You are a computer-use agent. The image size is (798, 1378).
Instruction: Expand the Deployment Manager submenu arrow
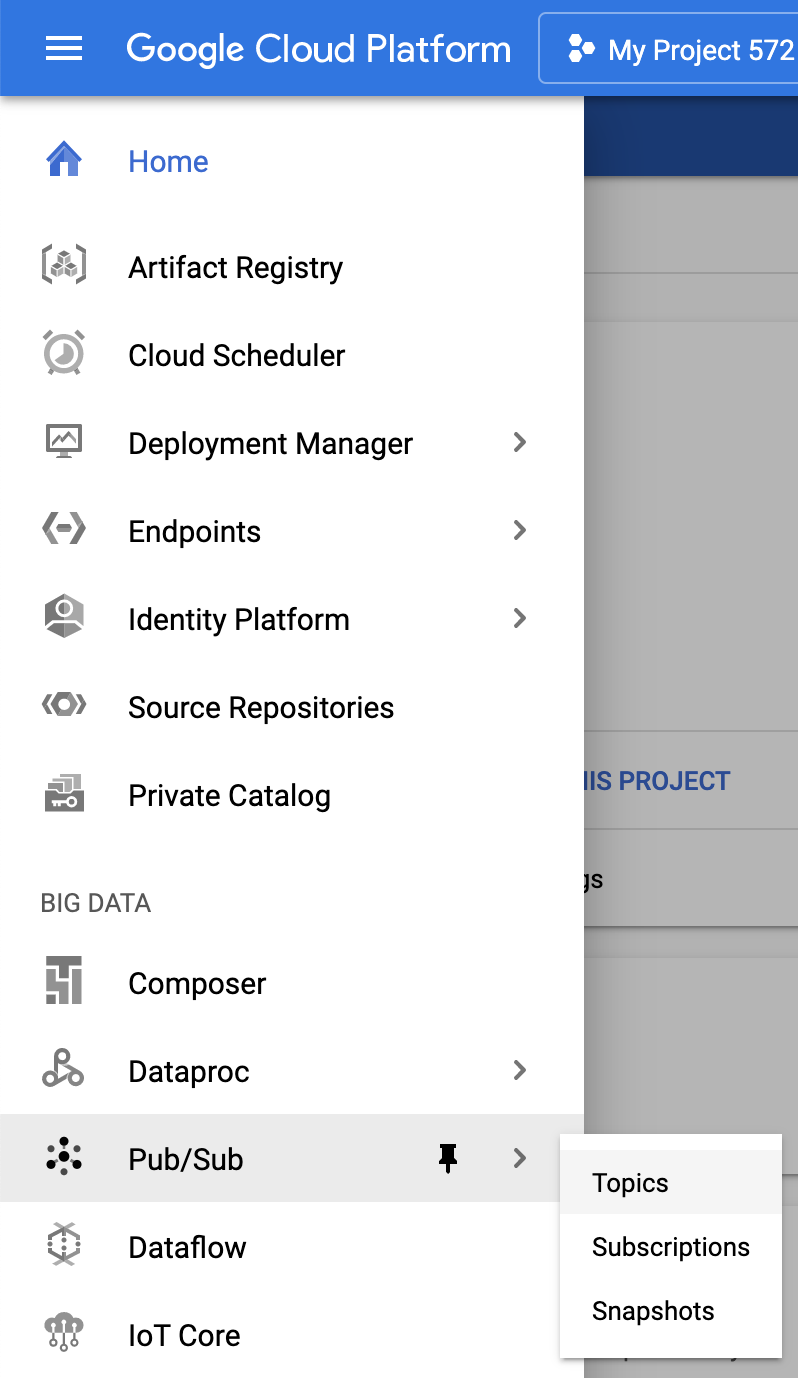(x=519, y=443)
